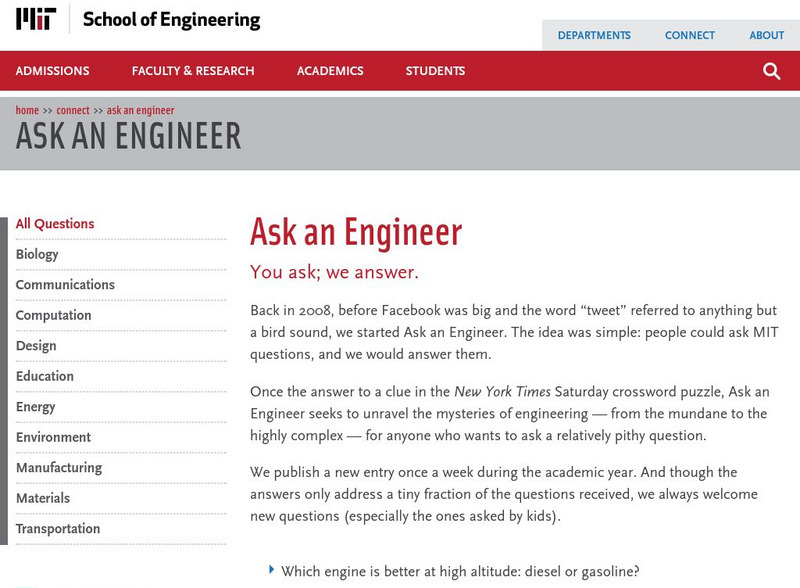Viewport: 800px width, 588px height.
Task: Click the home breadcrumb link
Action: click(27, 111)
